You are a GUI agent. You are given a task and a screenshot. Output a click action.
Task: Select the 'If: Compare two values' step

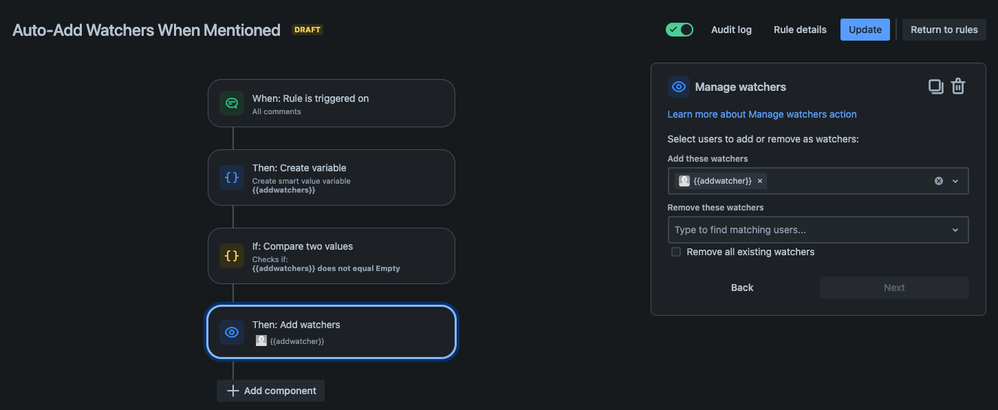331,256
